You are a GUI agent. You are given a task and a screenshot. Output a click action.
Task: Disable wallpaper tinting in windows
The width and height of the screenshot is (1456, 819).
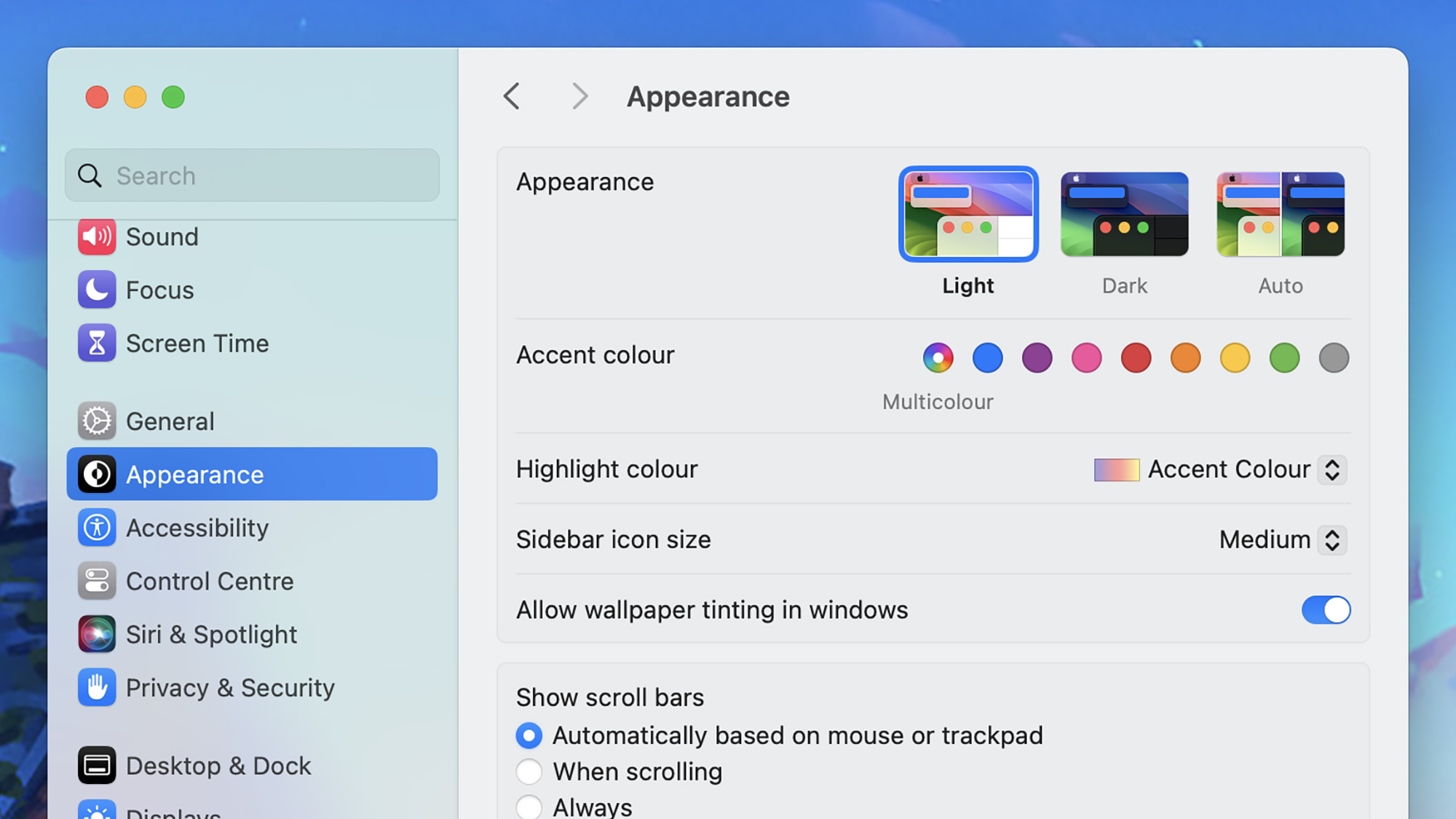point(1326,610)
